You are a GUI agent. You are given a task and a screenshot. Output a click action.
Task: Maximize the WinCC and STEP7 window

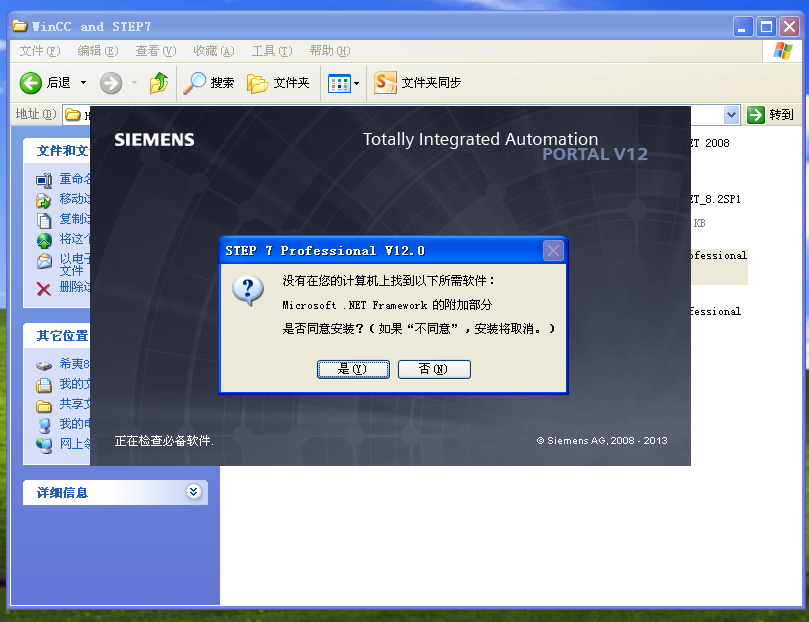[766, 26]
